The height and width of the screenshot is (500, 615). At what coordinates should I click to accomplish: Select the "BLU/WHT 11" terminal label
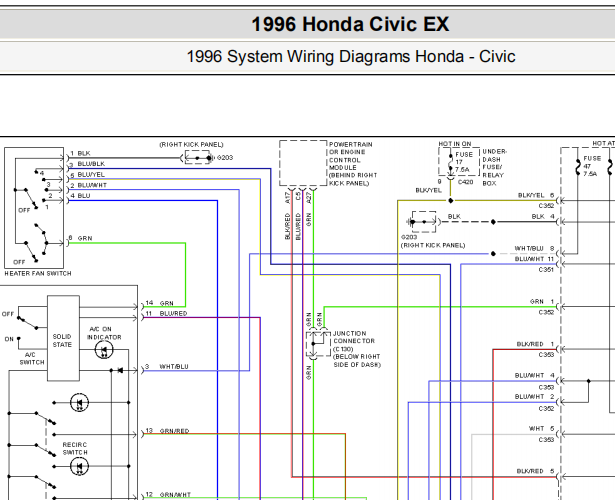pyautogui.click(x=534, y=259)
